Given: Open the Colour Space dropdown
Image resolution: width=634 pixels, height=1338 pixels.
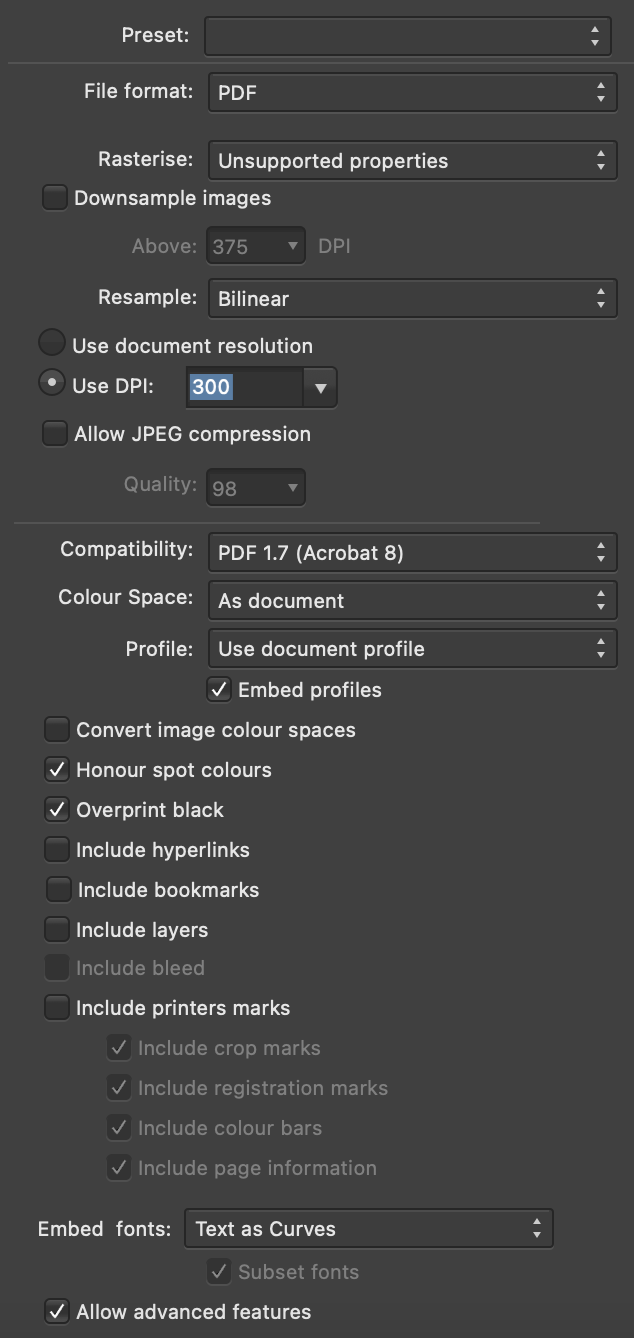Looking at the screenshot, I should [x=412, y=599].
